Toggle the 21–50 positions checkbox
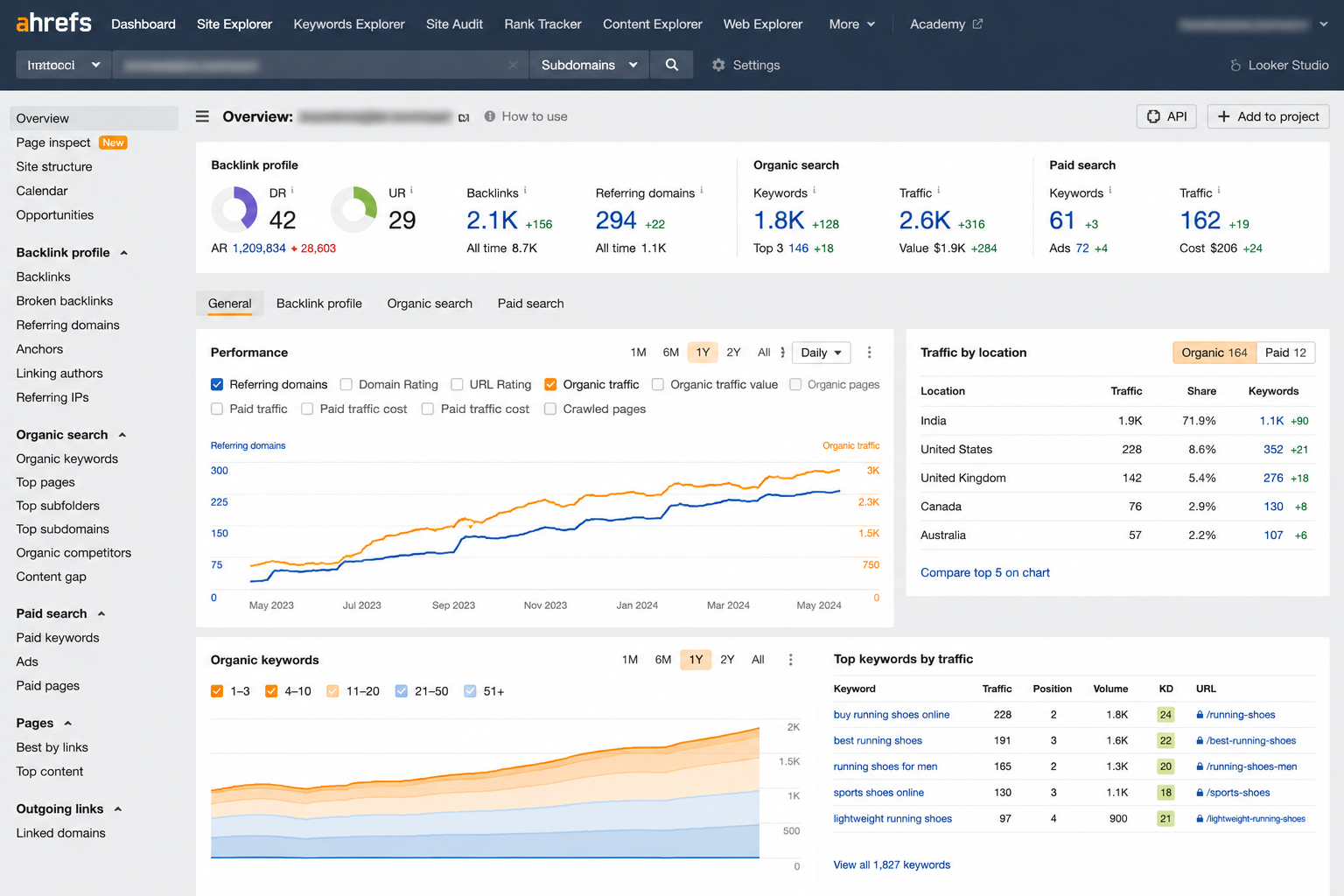Image resolution: width=1344 pixels, height=896 pixels. tap(402, 691)
